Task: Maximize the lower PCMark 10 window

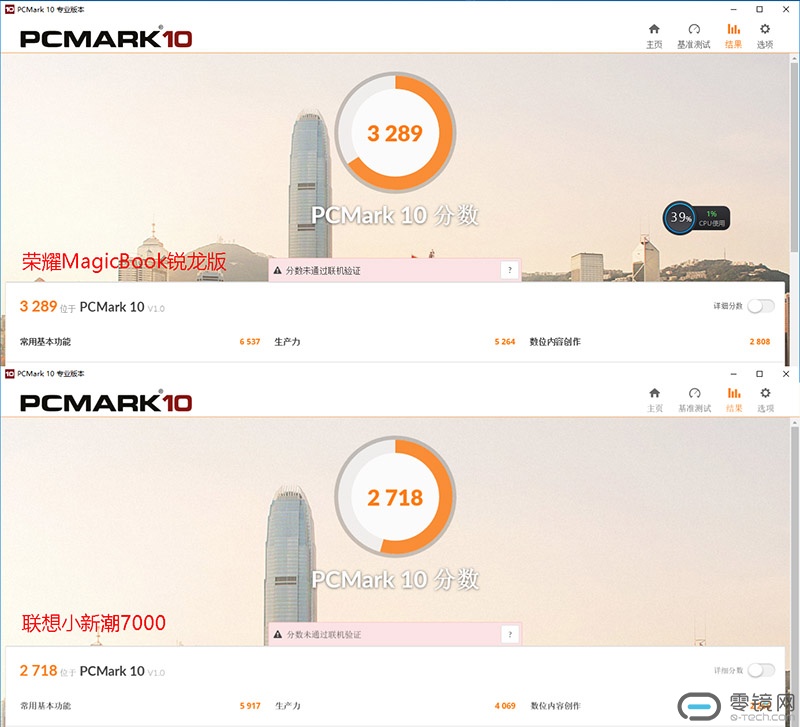Action: click(x=760, y=374)
